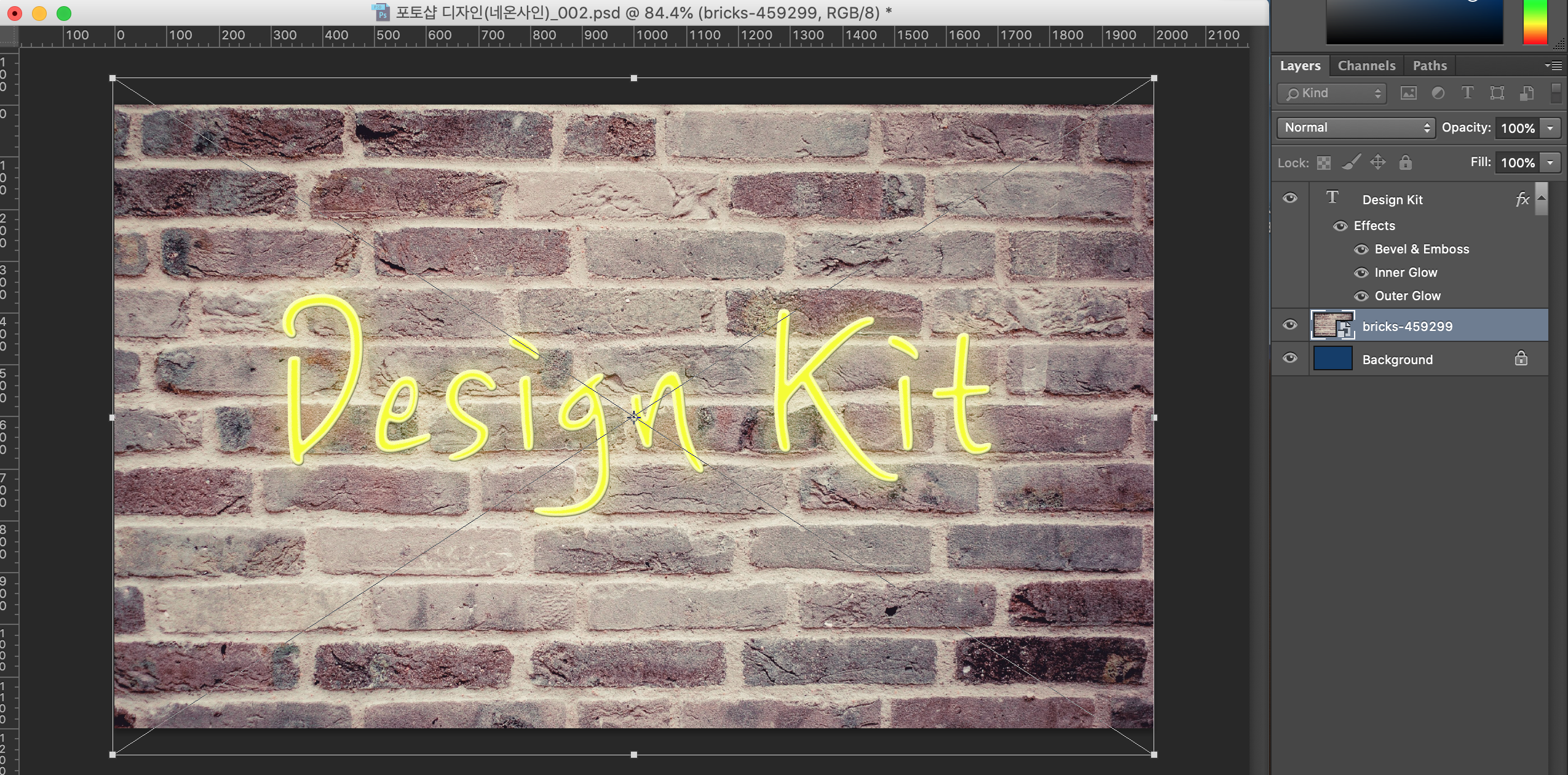The width and height of the screenshot is (1568, 775).
Task: Switch to the Paths tab
Action: point(1429,65)
